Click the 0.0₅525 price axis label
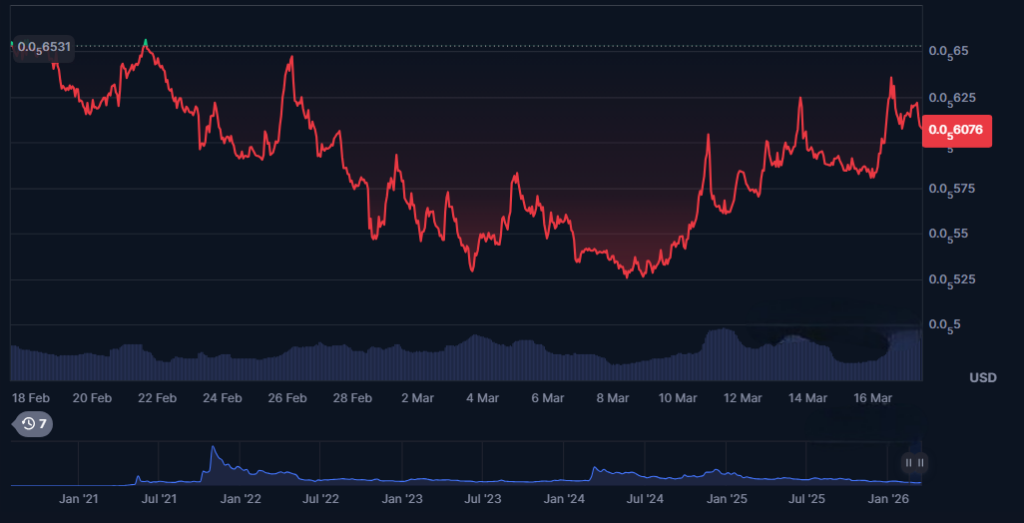This screenshot has width=1024, height=523. pyautogui.click(x=950, y=279)
